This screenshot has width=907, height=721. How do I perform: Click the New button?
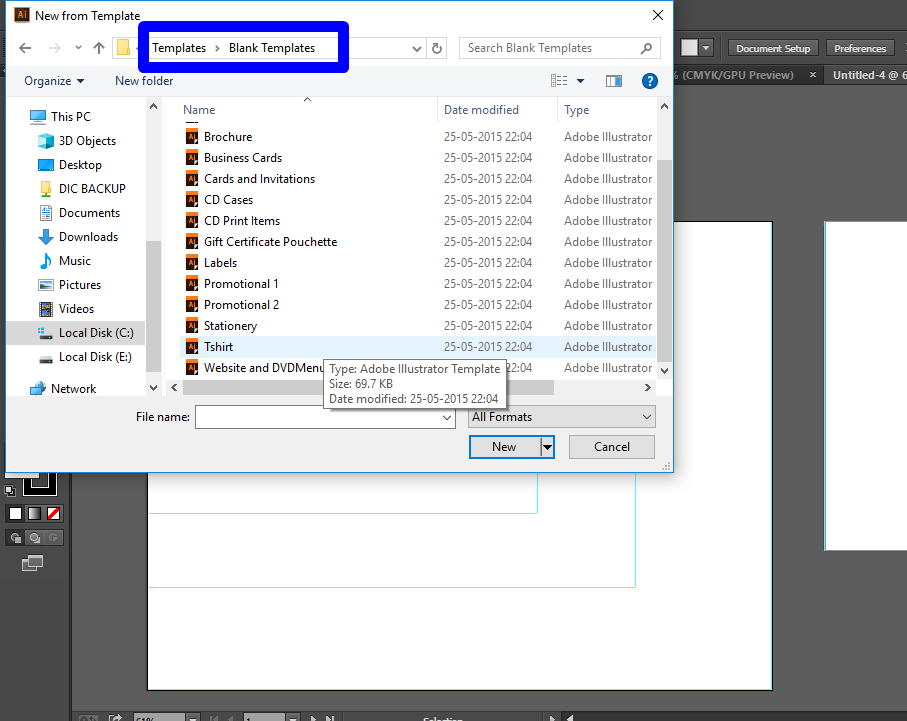pyautogui.click(x=504, y=447)
